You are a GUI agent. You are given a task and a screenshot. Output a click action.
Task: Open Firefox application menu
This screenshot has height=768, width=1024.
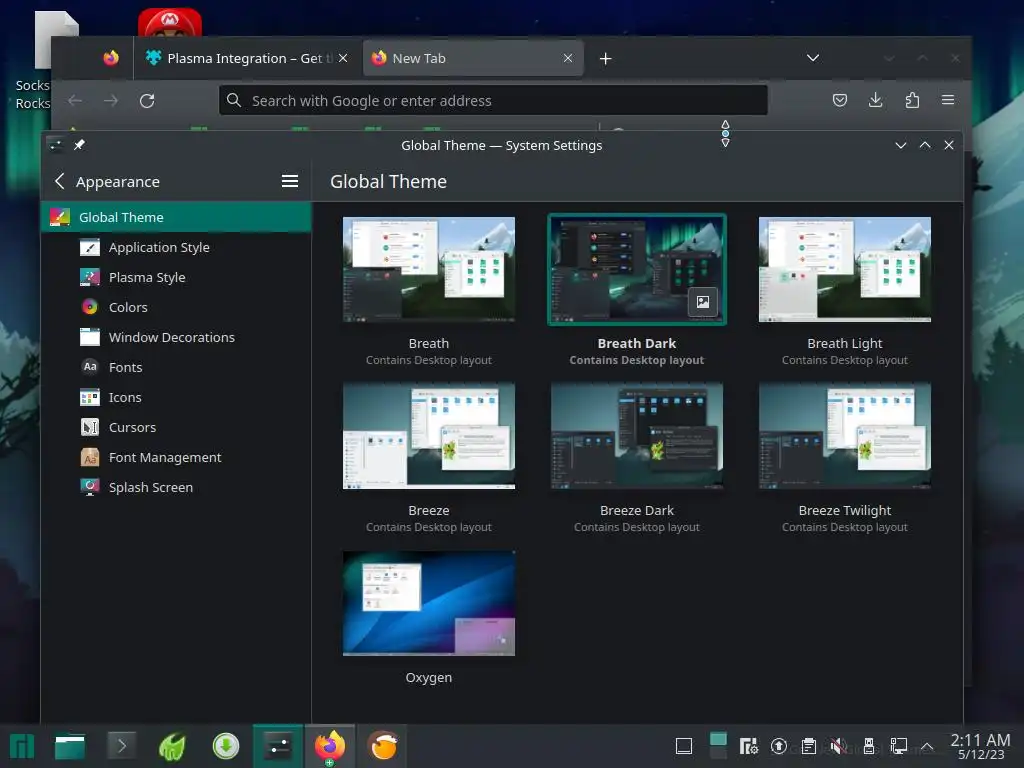948,100
